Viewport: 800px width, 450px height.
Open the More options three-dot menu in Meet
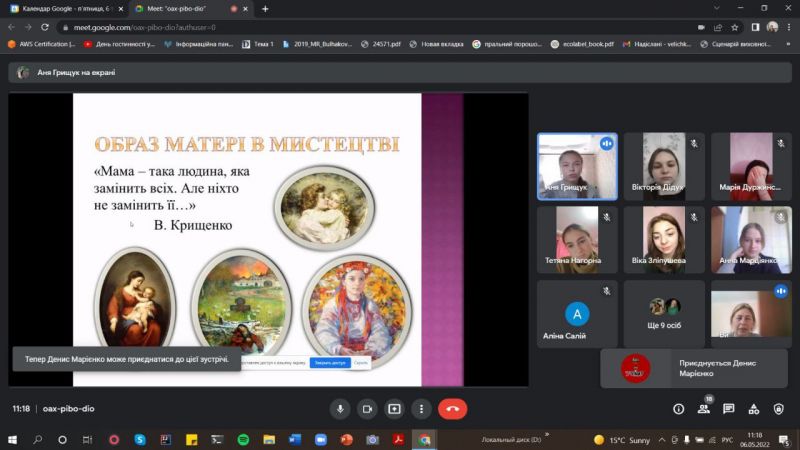[421, 409]
